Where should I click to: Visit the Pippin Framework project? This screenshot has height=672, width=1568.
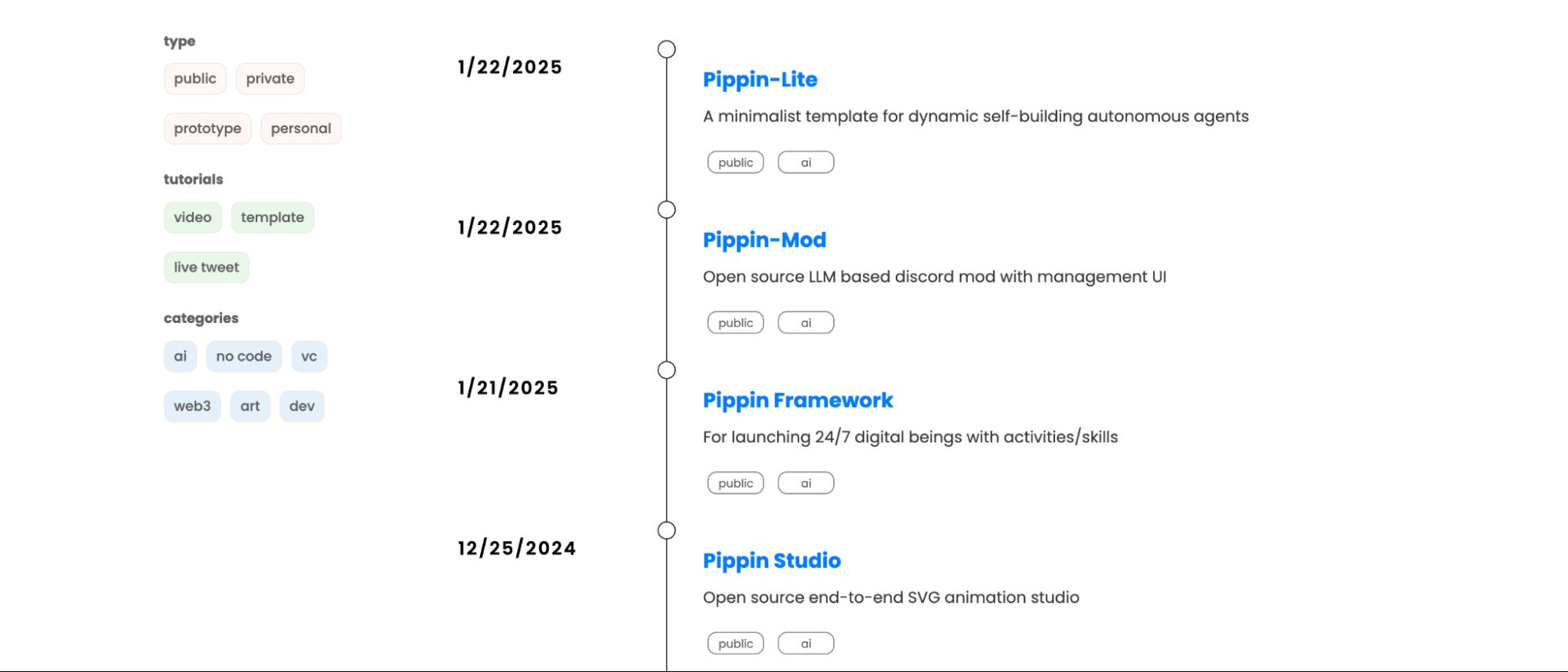tap(798, 401)
